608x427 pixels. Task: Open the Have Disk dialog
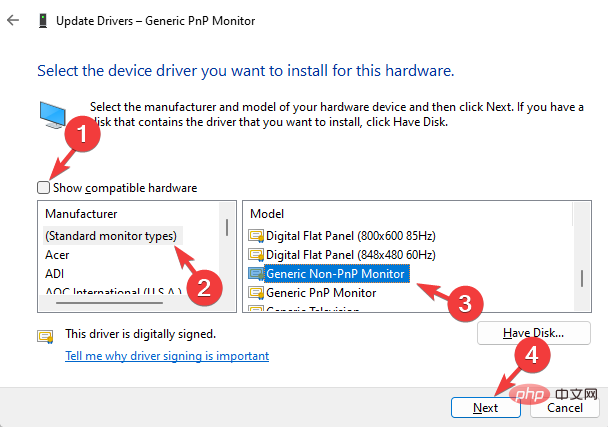[x=534, y=333]
